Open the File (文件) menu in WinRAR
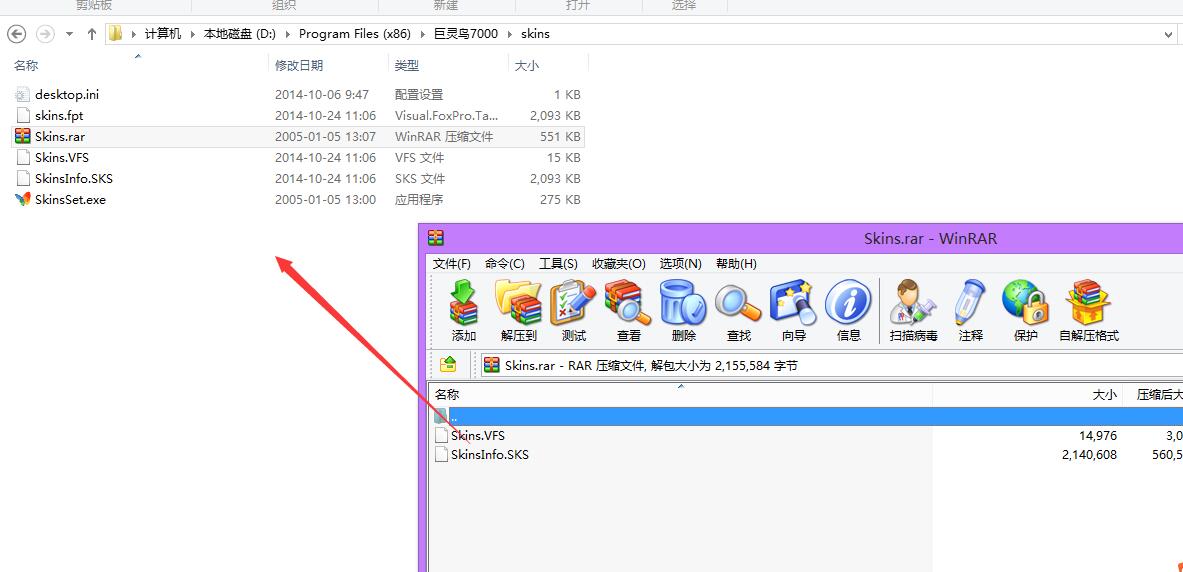 451,264
